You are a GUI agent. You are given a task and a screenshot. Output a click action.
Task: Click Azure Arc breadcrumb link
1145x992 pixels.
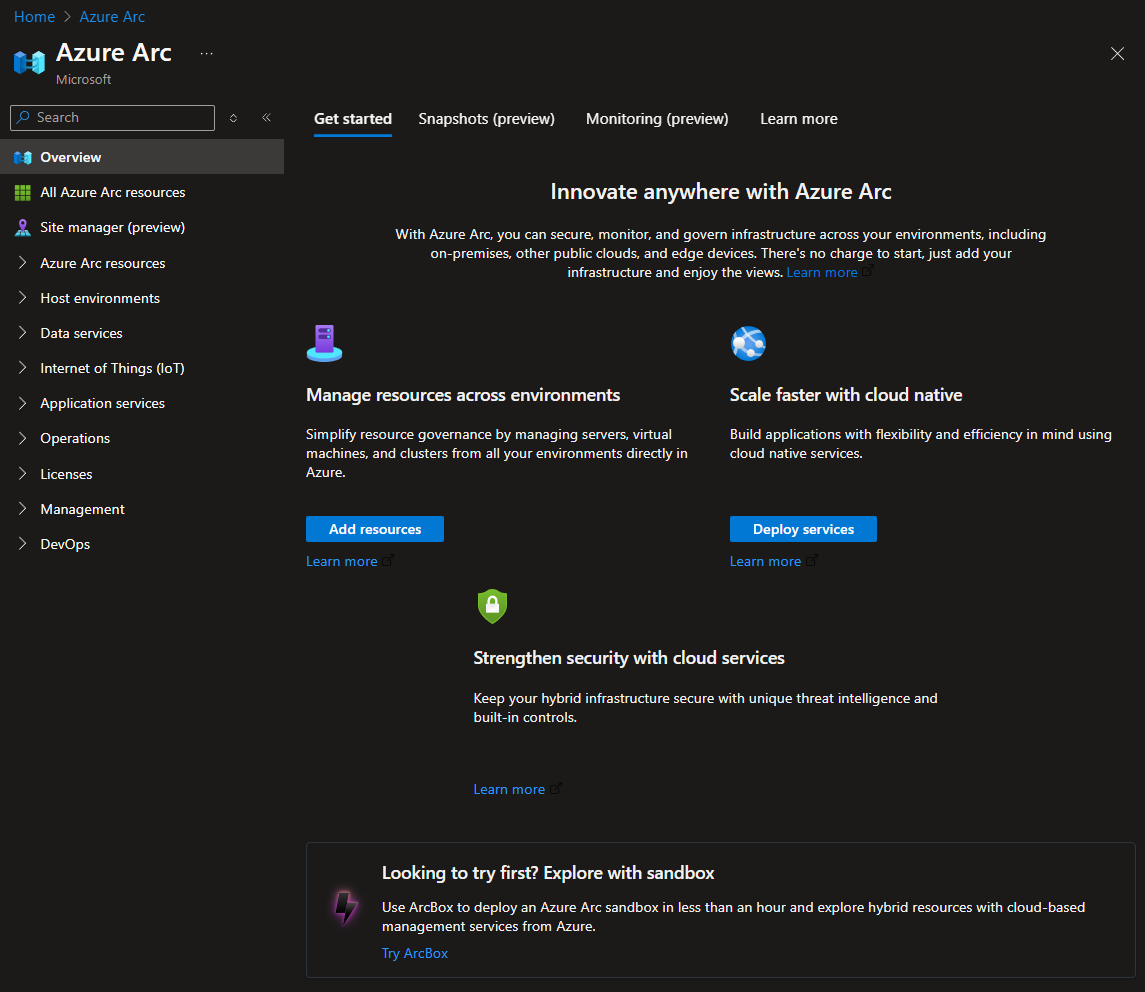point(112,17)
